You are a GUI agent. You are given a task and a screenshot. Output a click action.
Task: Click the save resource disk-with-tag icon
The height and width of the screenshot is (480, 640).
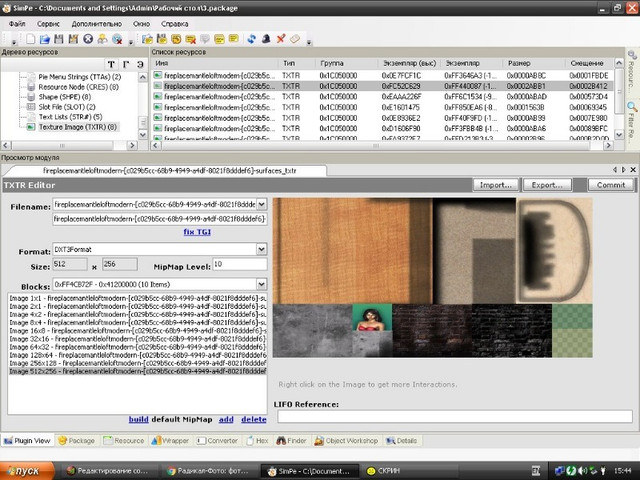click(162, 39)
